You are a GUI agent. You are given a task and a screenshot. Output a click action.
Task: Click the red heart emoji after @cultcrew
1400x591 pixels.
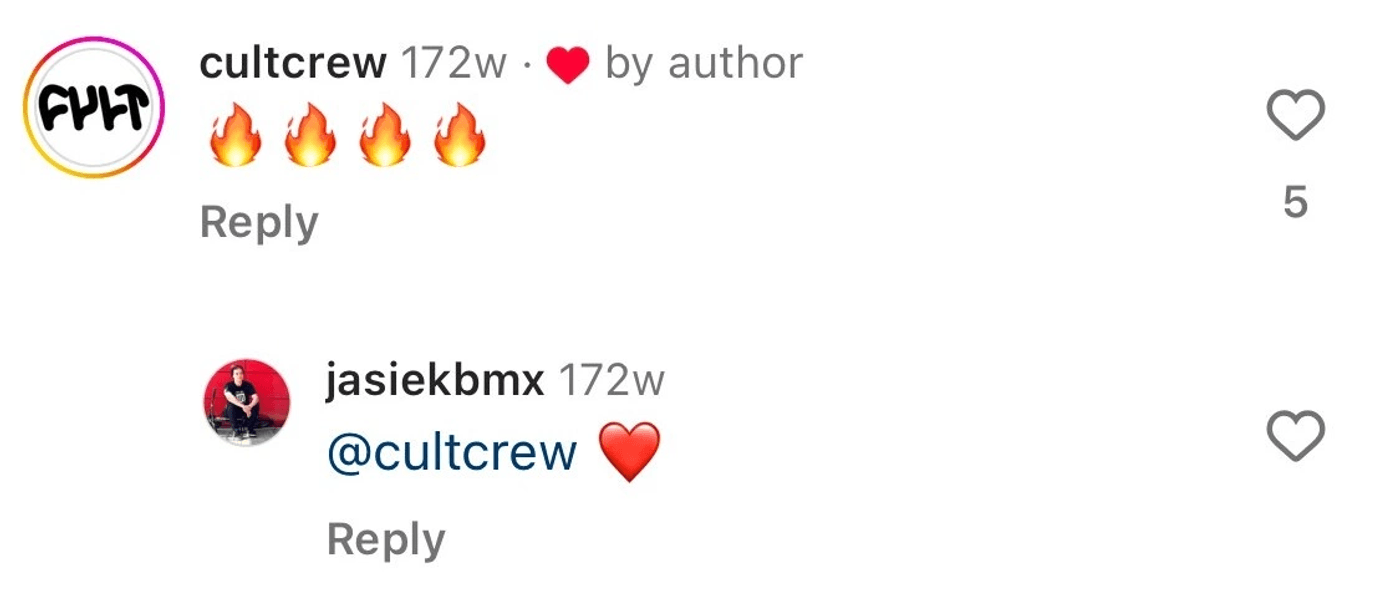630,452
